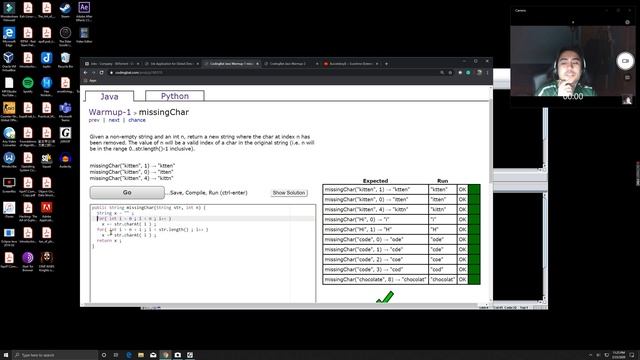This screenshot has width=640, height=360.
Task: Click the Windows Start button
Action: tap(6, 355)
